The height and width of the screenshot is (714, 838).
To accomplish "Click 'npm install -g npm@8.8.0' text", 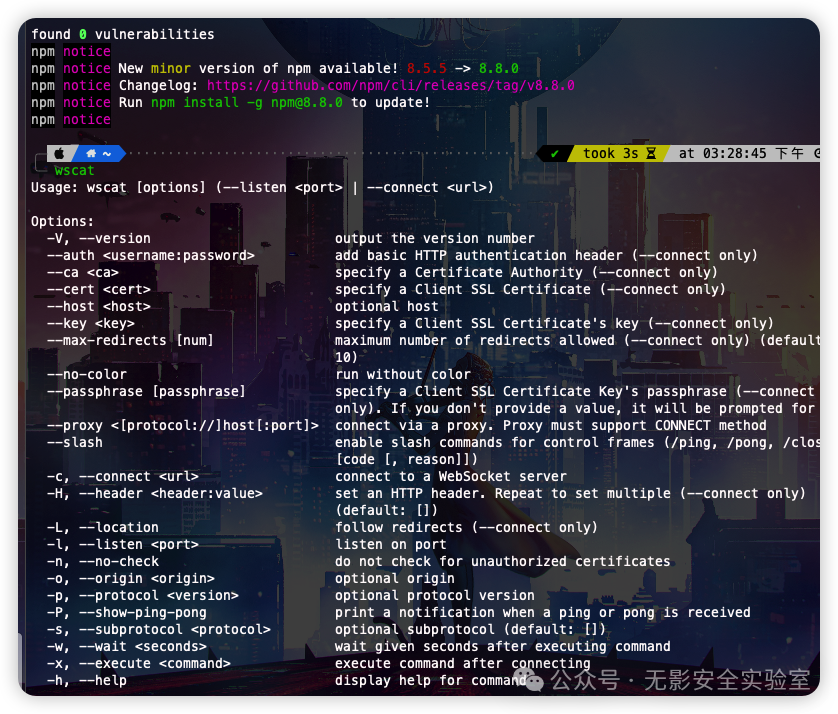I will coord(247,103).
